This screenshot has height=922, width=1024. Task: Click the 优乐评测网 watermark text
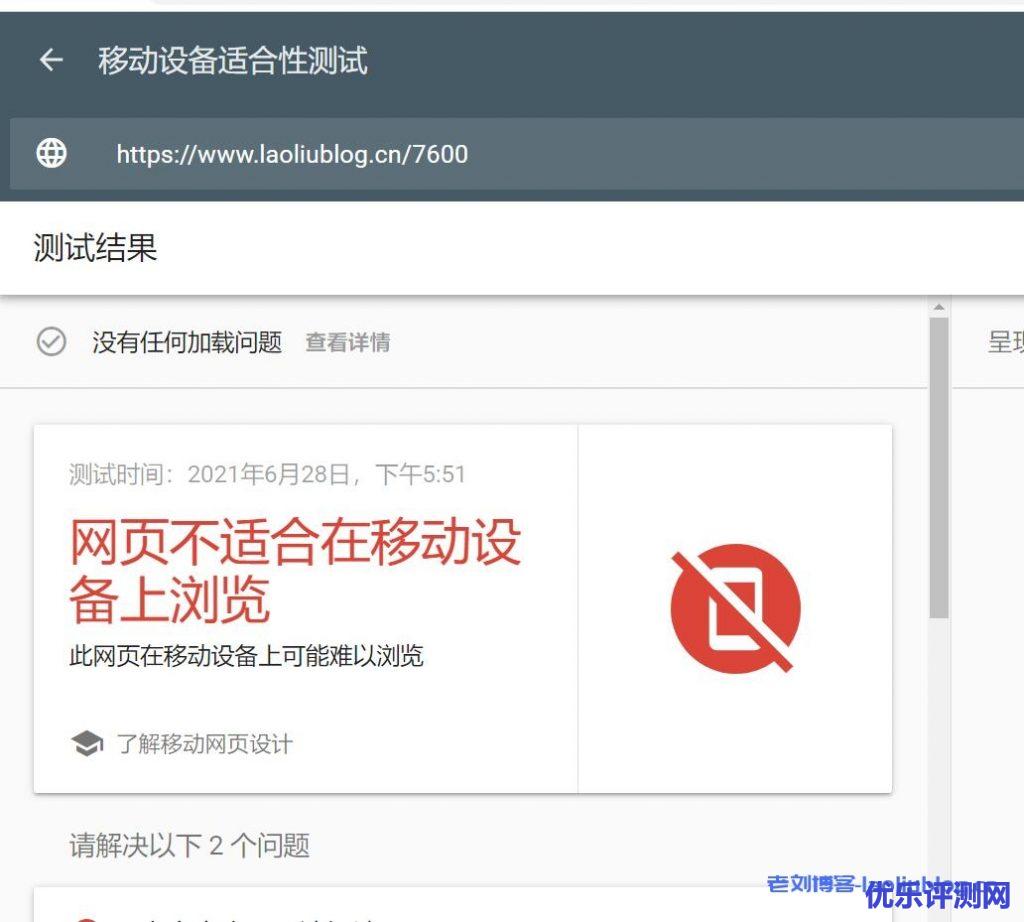click(938, 895)
